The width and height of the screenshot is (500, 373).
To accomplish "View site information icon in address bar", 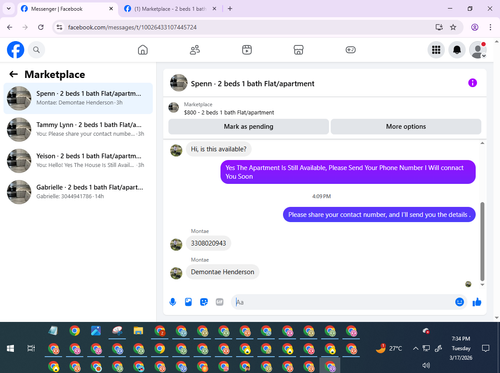I will 59,27.
